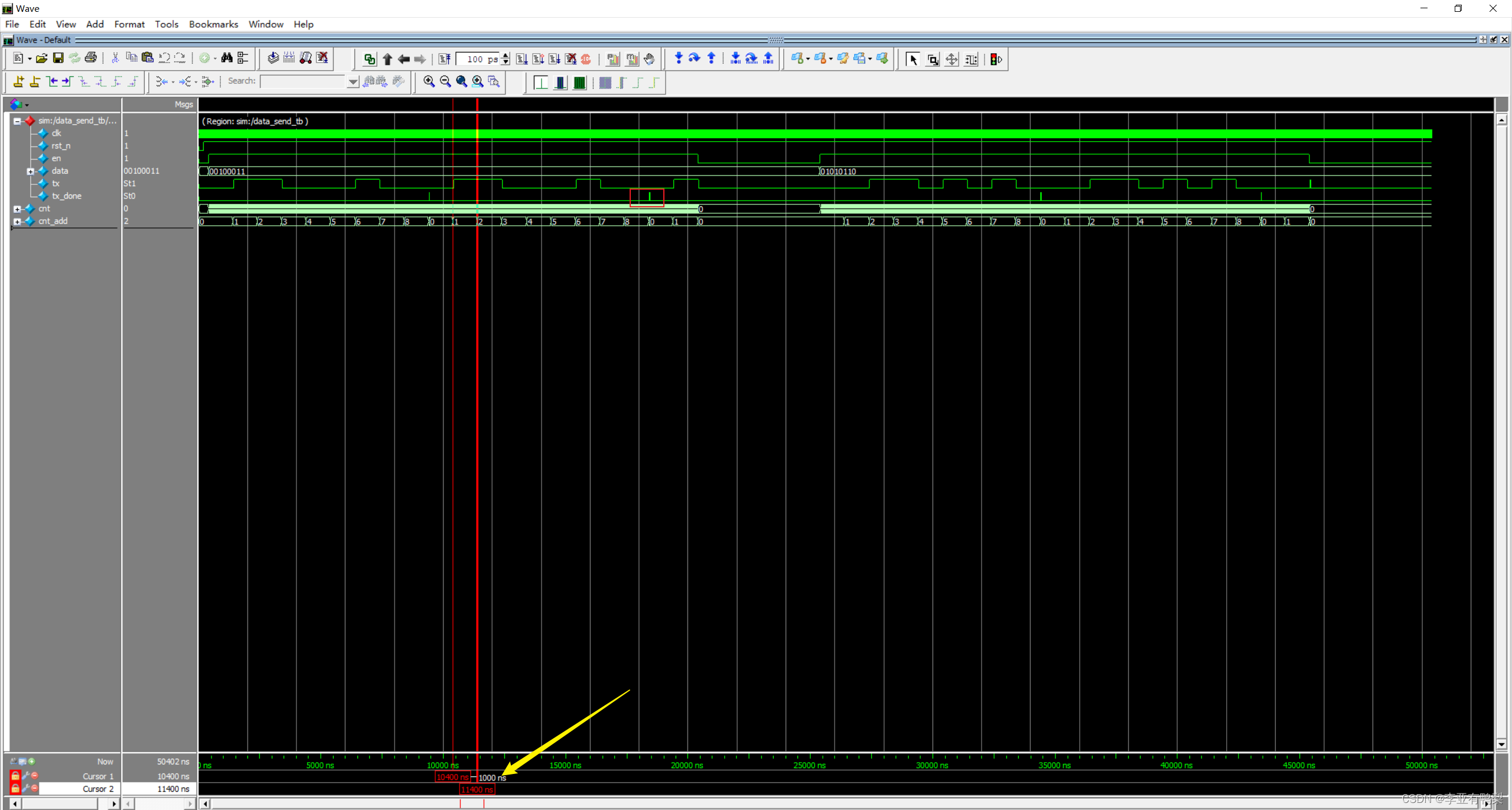Click the Save icon in toolbar
The image size is (1512, 810).
pos(58,58)
